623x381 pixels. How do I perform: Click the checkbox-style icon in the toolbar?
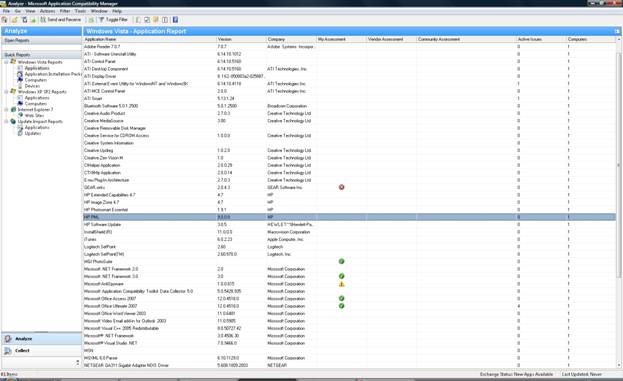pos(147,19)
